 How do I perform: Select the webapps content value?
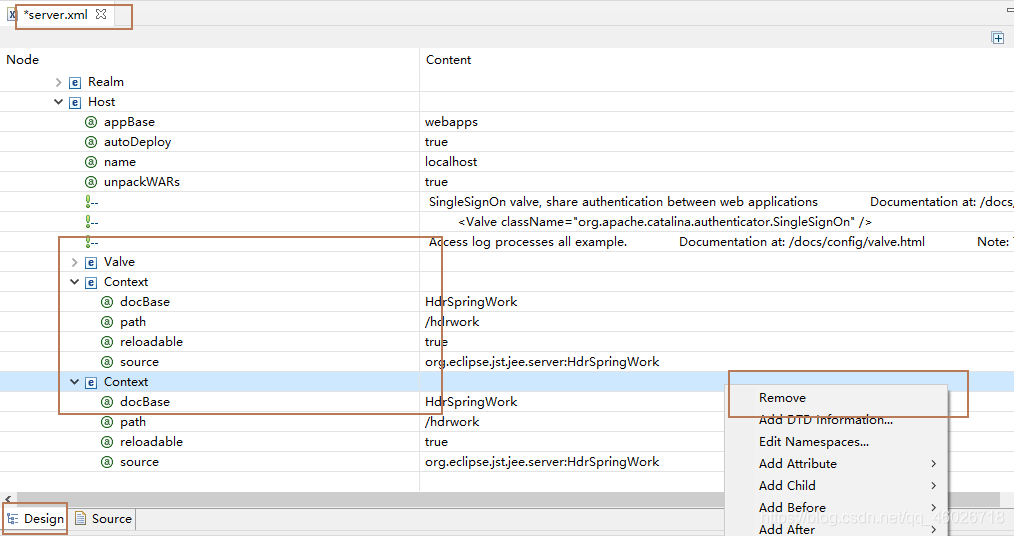click(451, 122)
